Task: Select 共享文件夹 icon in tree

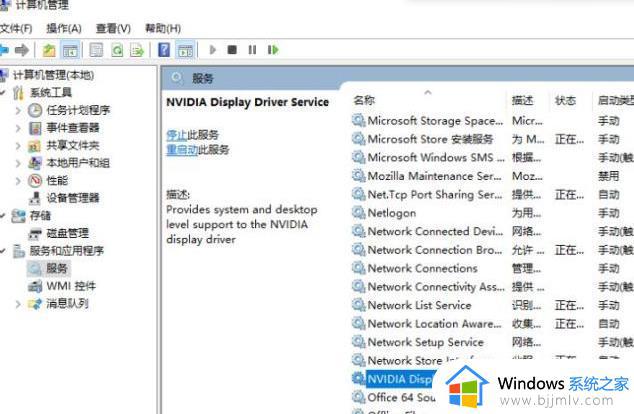Action: (x=34, y=146)
